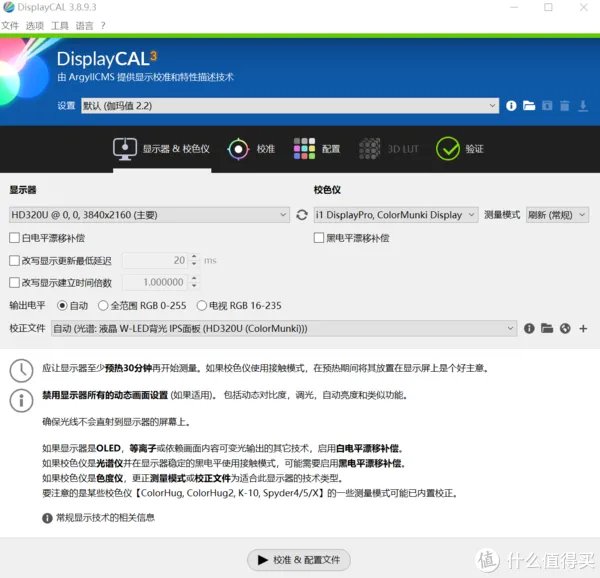Open 测量模式 dropdown 刷新 (常规)
This screenshot has height=578, width=600.
(x=558, y=215)
